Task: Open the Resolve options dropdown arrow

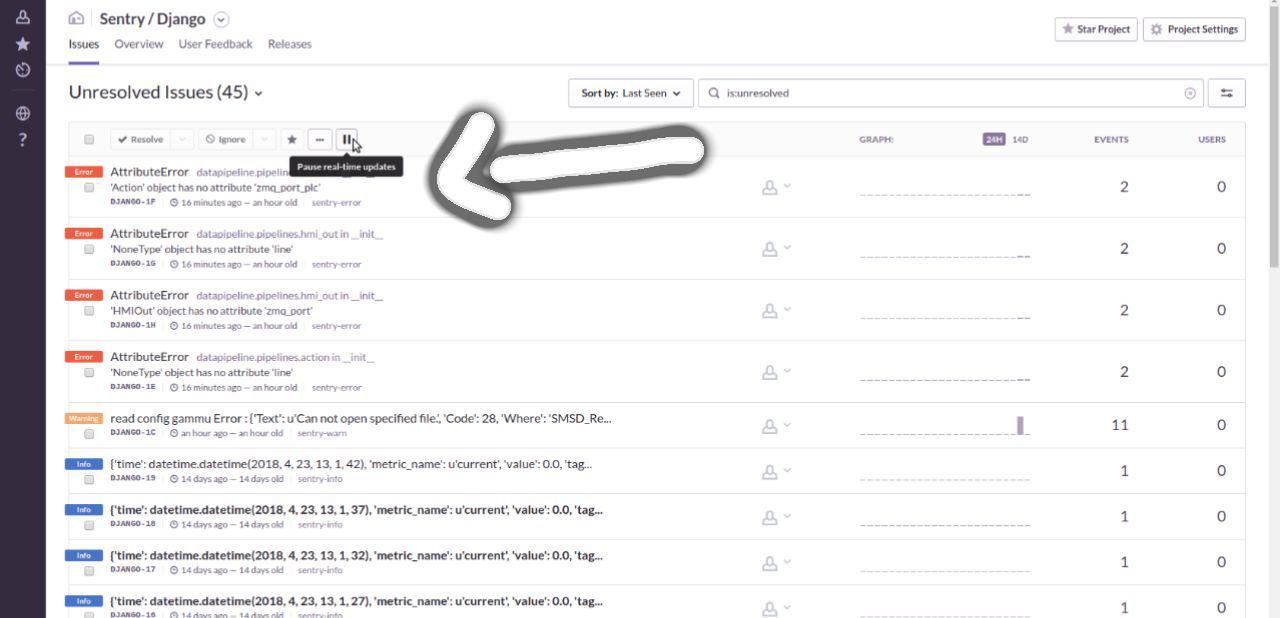Action: 182,139
